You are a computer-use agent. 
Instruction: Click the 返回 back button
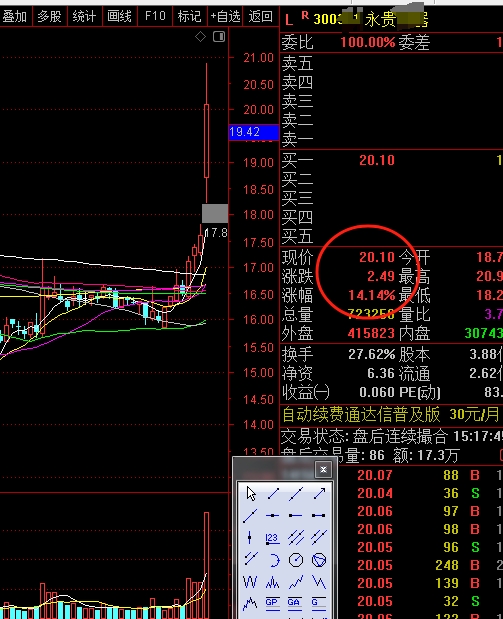tap(261, 16)
